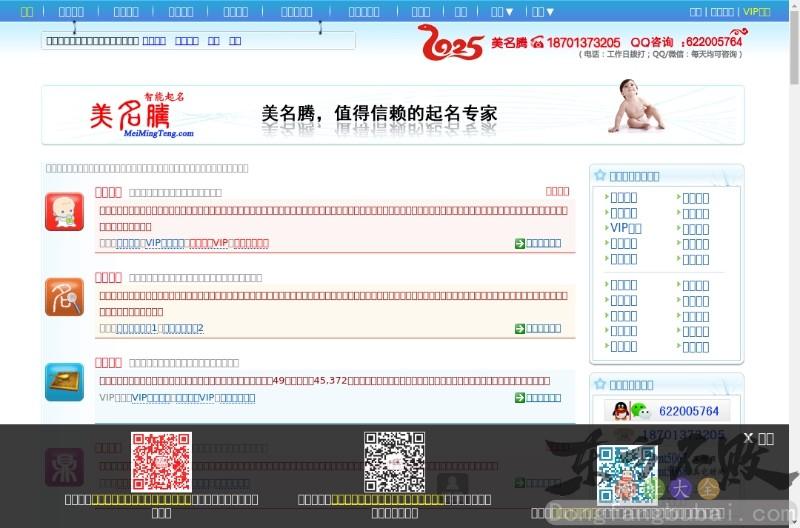Click phone number 18701373205 in header

[583, 42]
